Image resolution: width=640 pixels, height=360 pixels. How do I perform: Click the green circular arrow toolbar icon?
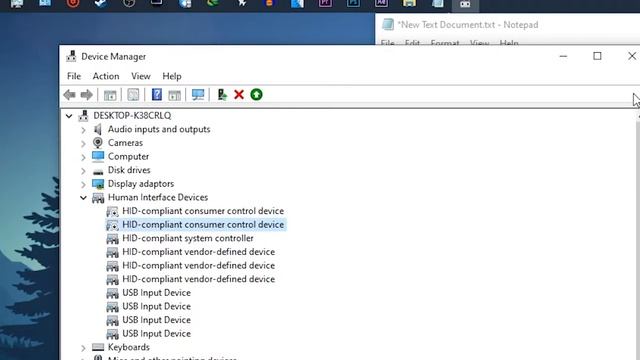[x=256, y=95]
